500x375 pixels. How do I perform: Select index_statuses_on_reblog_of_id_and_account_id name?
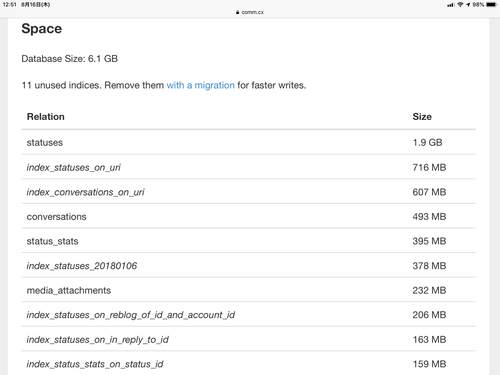131,315
